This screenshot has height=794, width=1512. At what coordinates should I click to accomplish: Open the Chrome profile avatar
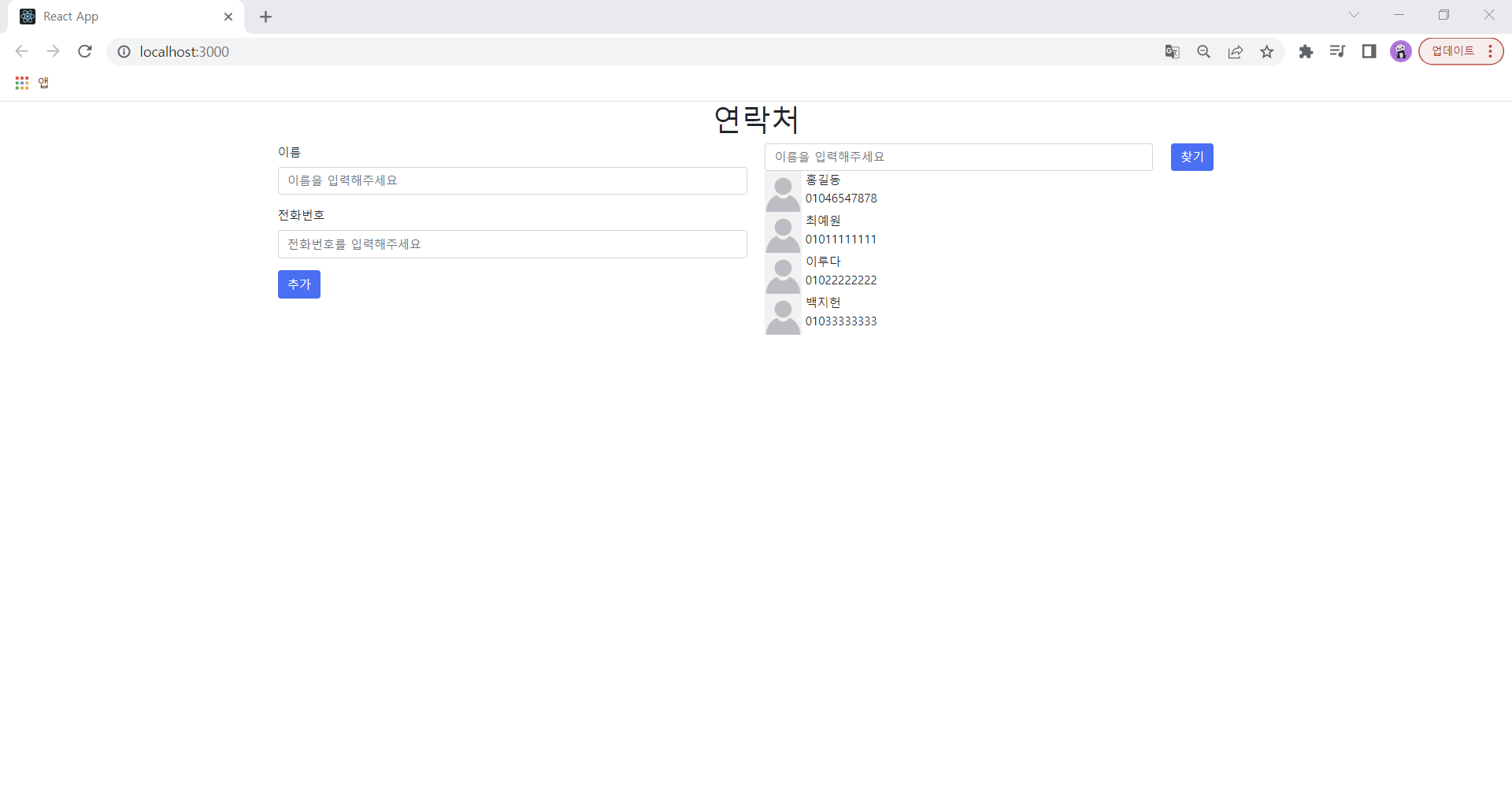1400,51
